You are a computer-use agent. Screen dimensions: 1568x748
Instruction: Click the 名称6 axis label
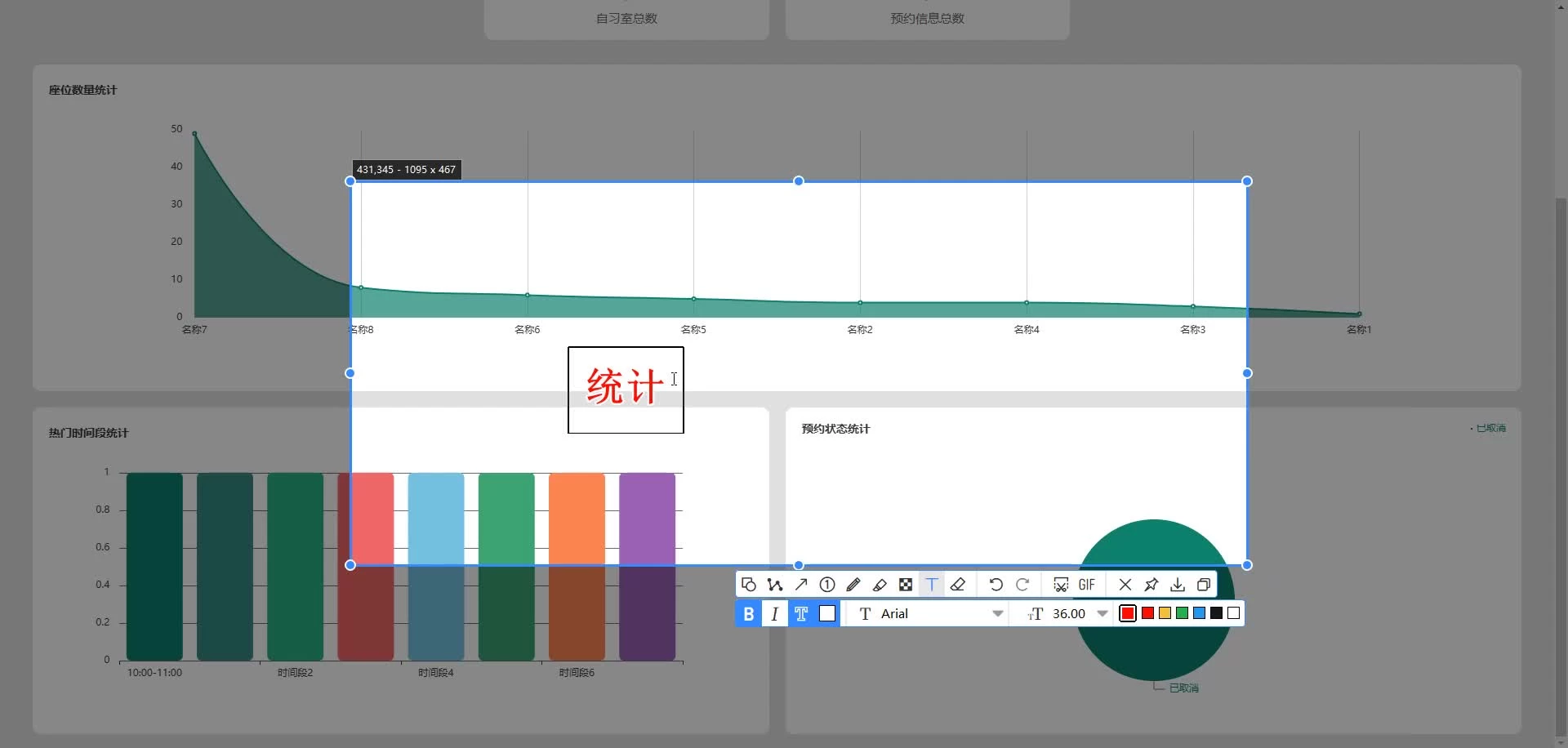(x=527, y=329)
